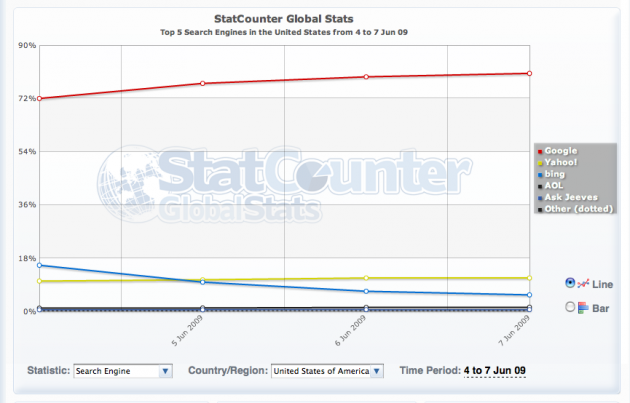Click the Time Period date range link

click(494, 371)
